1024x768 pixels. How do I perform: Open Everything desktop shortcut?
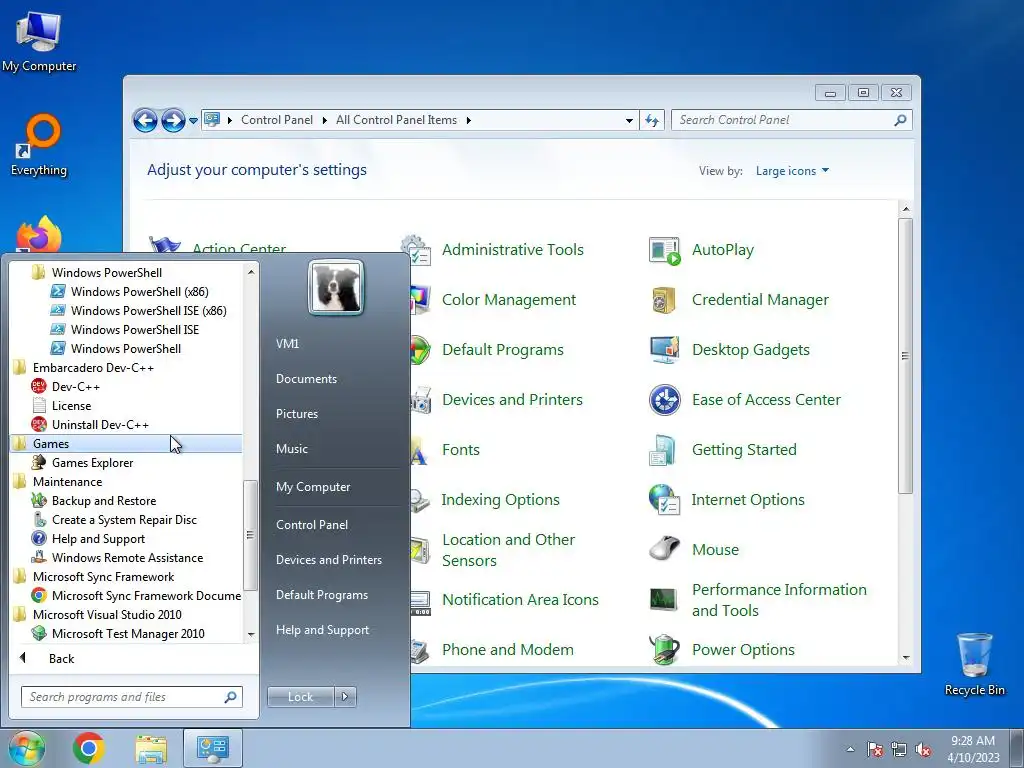39,145
